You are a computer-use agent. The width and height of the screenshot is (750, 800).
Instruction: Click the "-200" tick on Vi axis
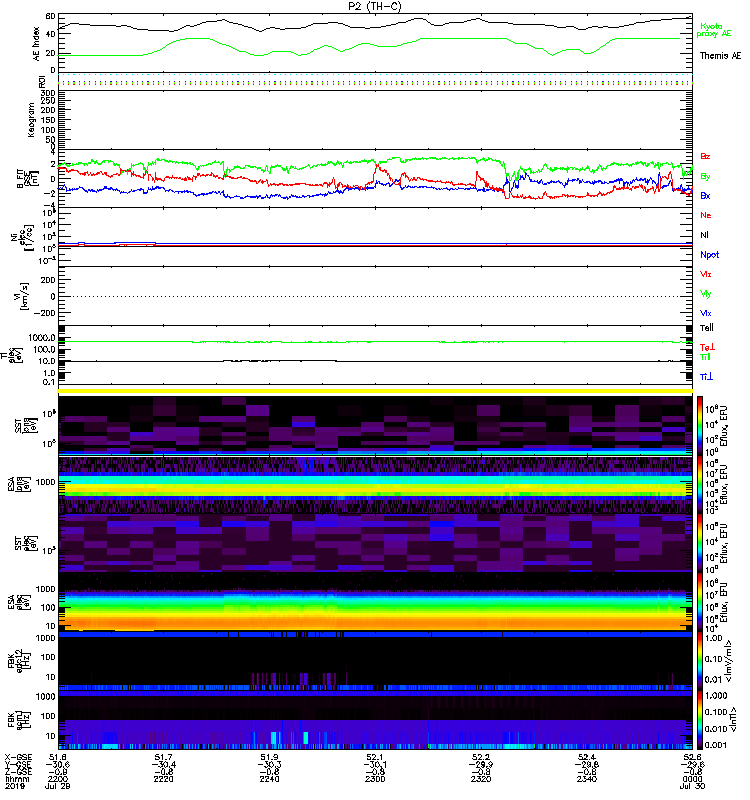[45, 313]
